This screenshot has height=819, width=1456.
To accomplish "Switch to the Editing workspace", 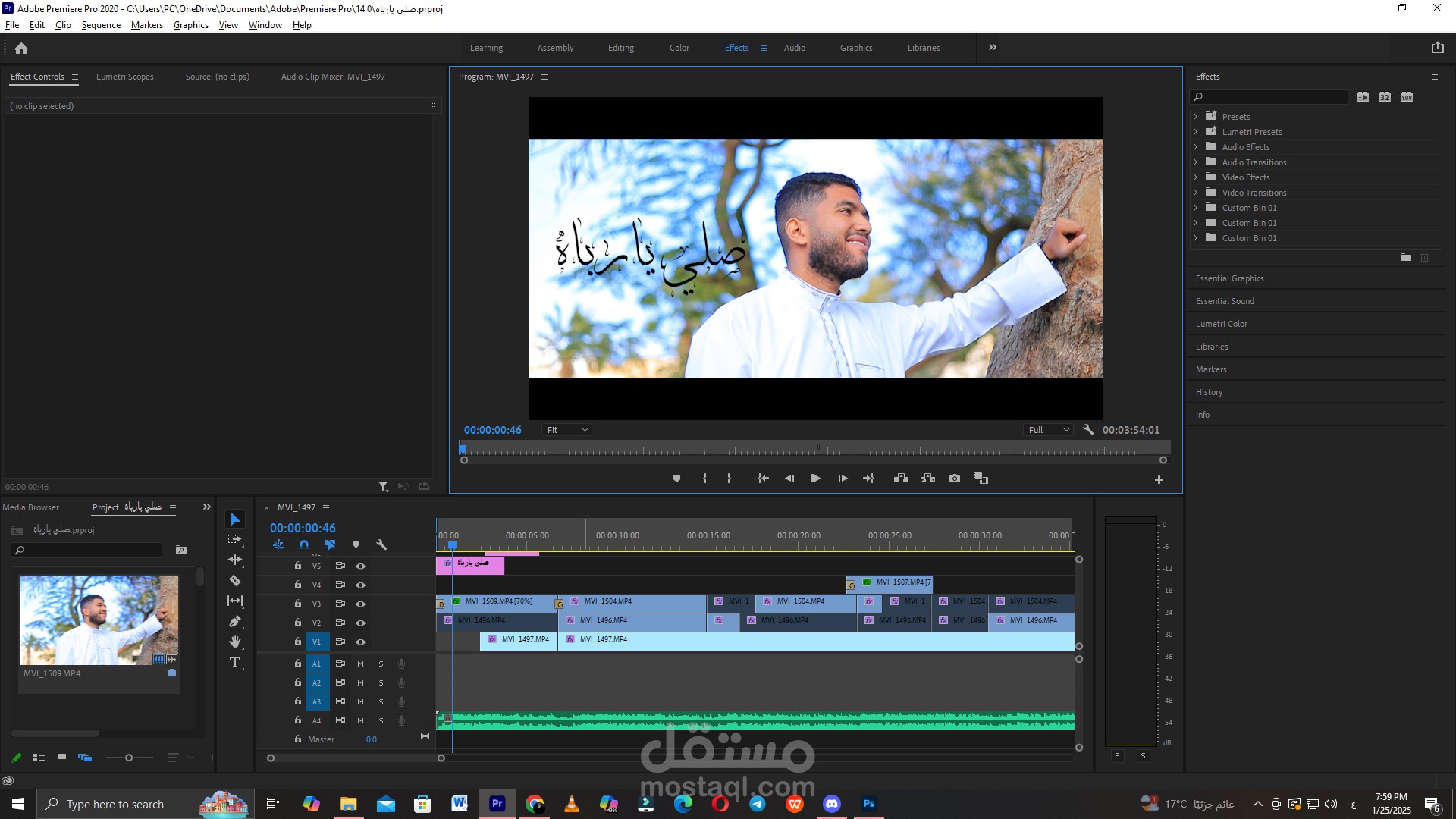I will coord(620,48).
